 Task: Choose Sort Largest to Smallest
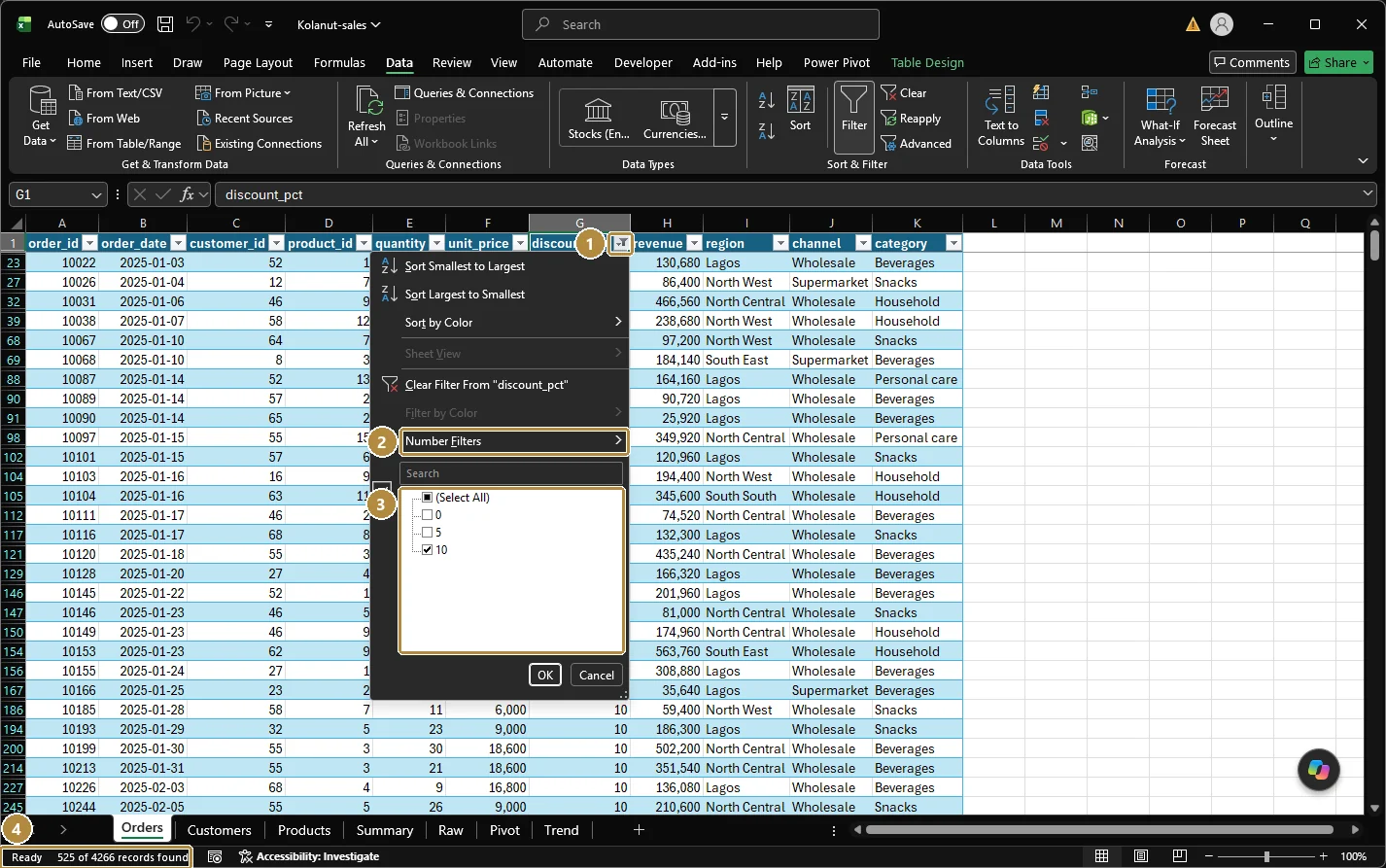(465, 295)
